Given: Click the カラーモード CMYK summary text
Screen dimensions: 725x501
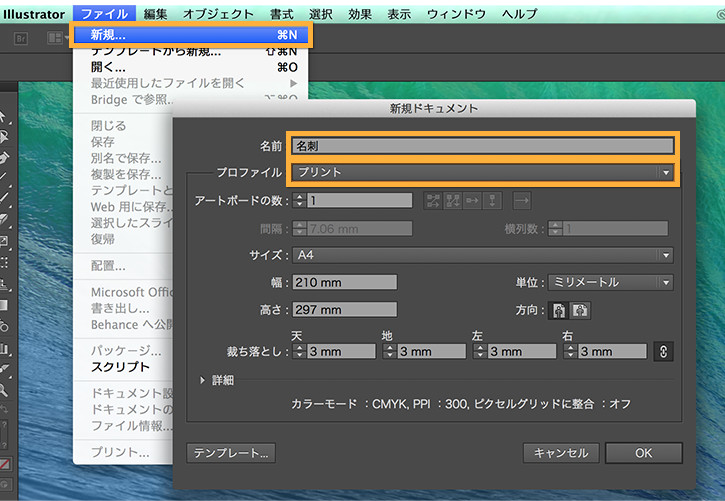Looking at the screenshot, I should click(x=461, y=404).
